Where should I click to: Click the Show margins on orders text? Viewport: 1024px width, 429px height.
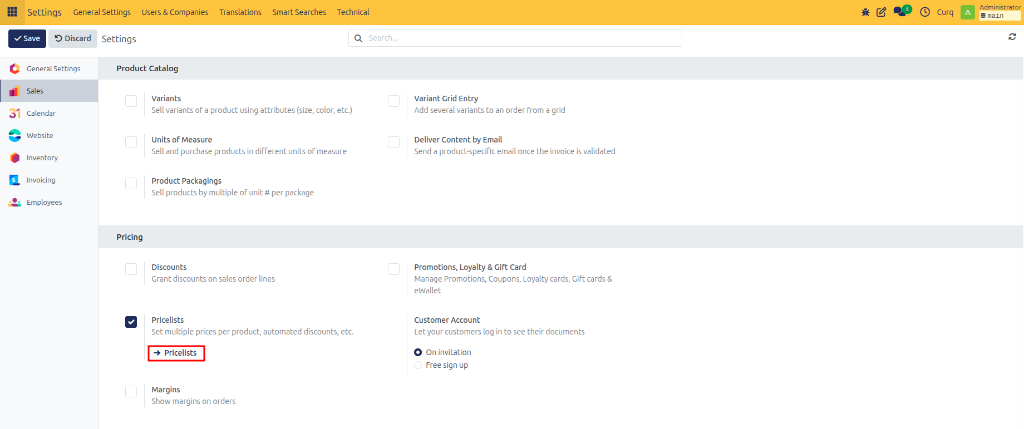click(x=193, y=402)
